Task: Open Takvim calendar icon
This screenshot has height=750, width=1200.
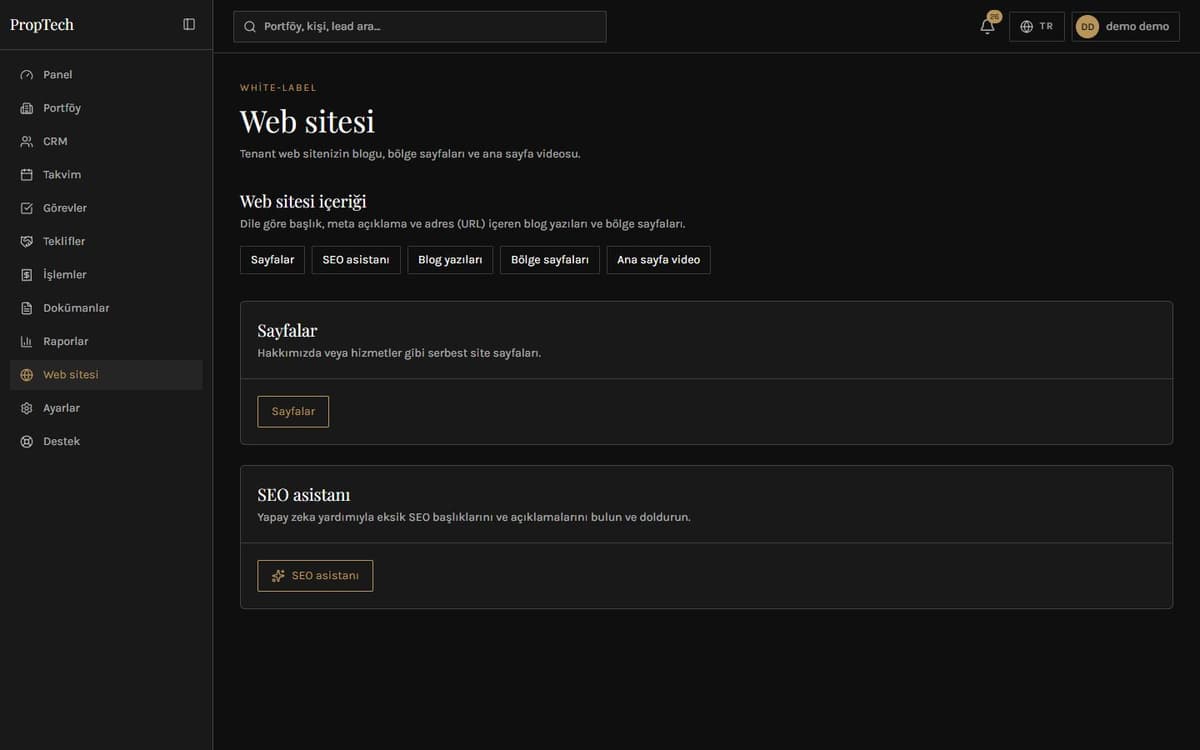Action: tap(27, 175)
